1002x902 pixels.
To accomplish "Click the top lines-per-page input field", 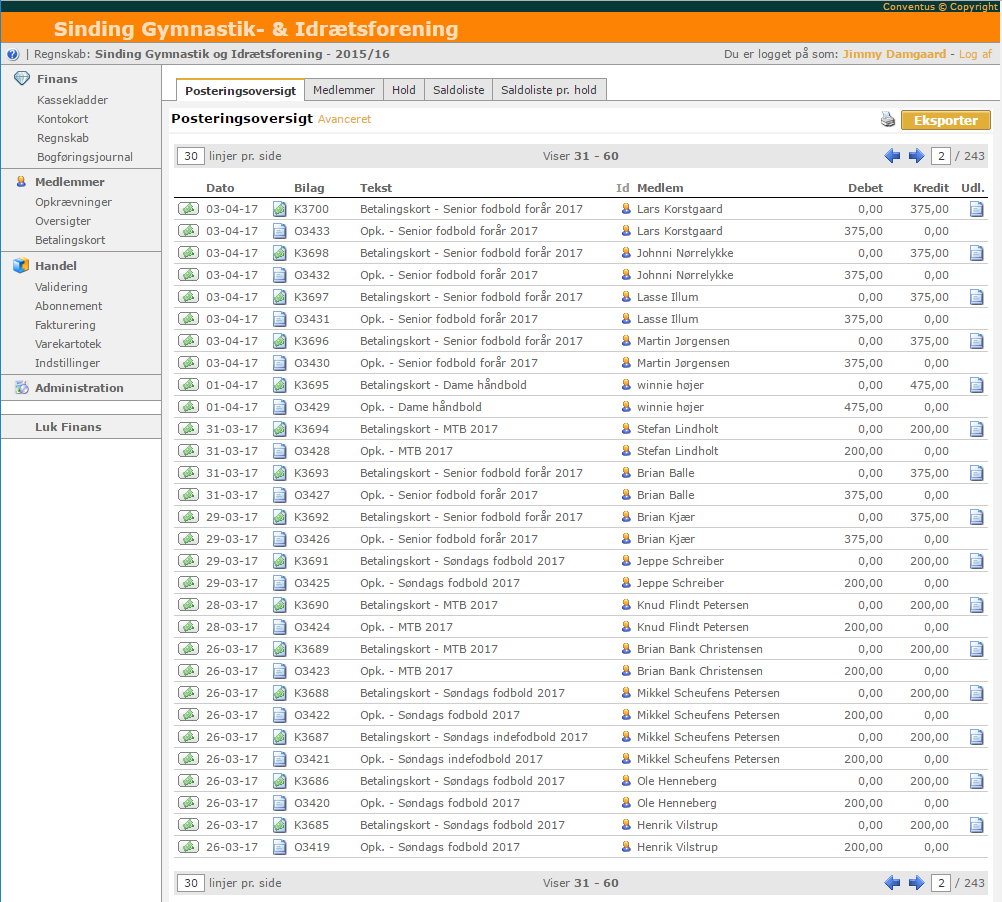I will [x=191, y=156].
